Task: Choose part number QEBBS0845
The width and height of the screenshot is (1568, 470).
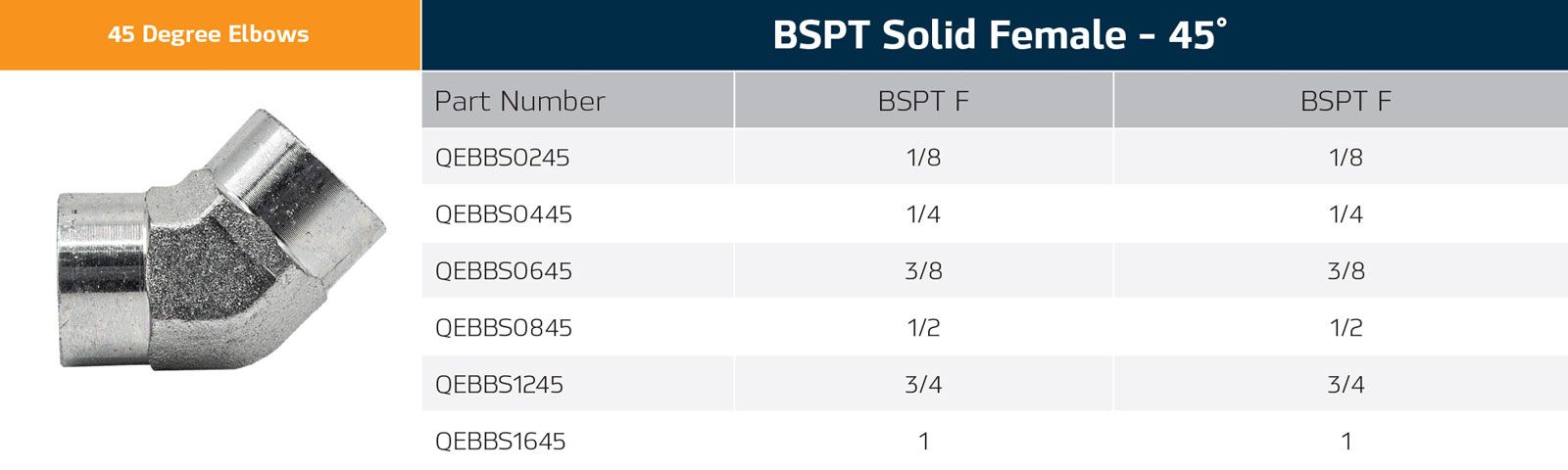Action: click(x=503, y=328)
